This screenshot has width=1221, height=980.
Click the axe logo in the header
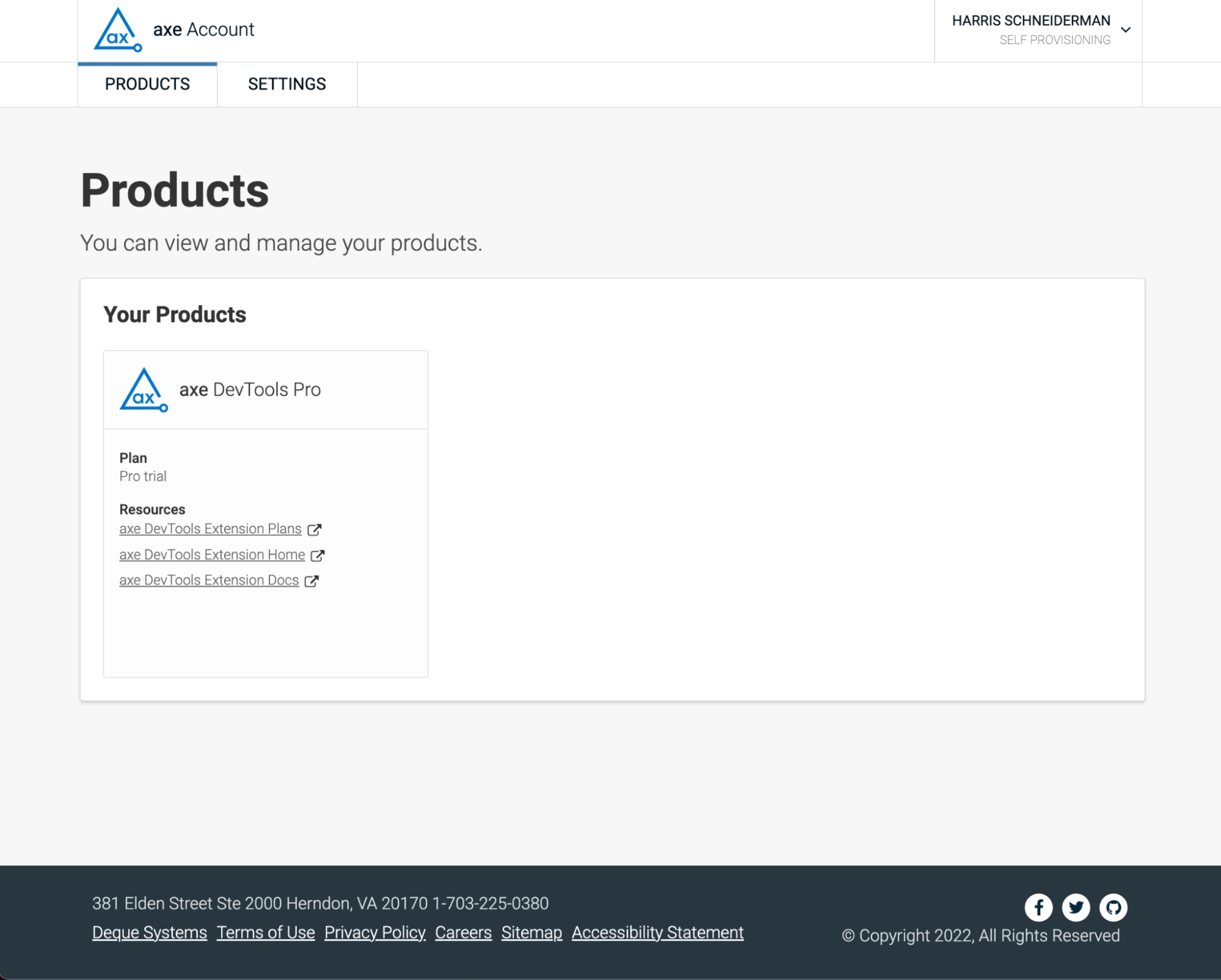(118, 29)
